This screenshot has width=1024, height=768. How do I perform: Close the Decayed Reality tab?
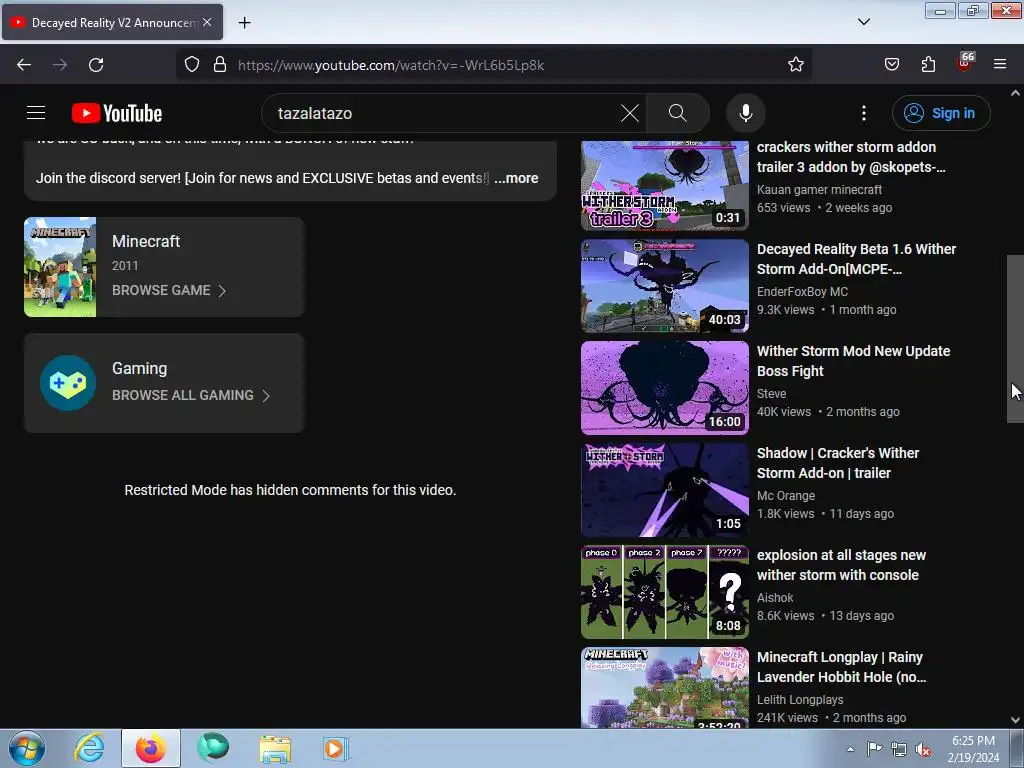[207, 22]
